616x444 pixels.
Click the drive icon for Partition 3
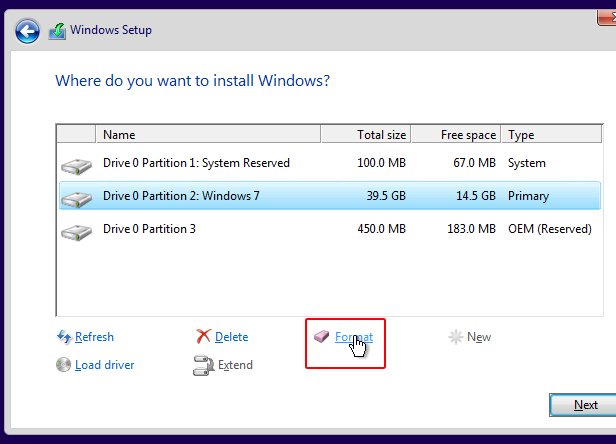coord(76,231)
